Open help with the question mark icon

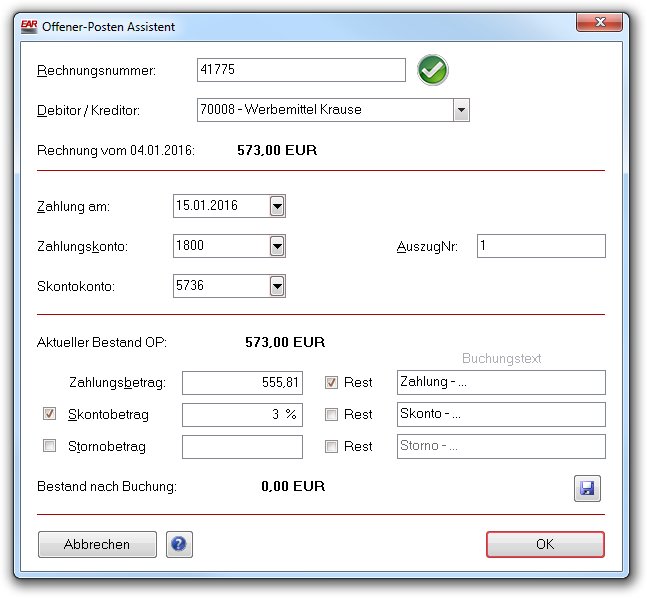(x=179, y=544)
